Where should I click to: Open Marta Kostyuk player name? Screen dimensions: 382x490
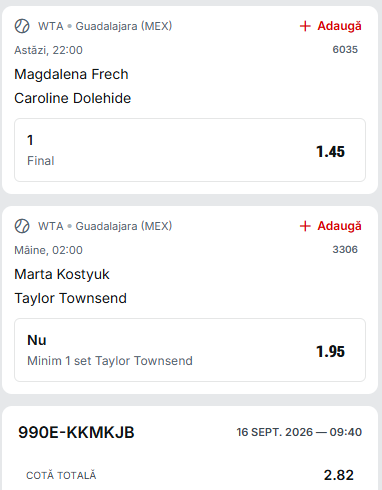[x=62, y=274]
